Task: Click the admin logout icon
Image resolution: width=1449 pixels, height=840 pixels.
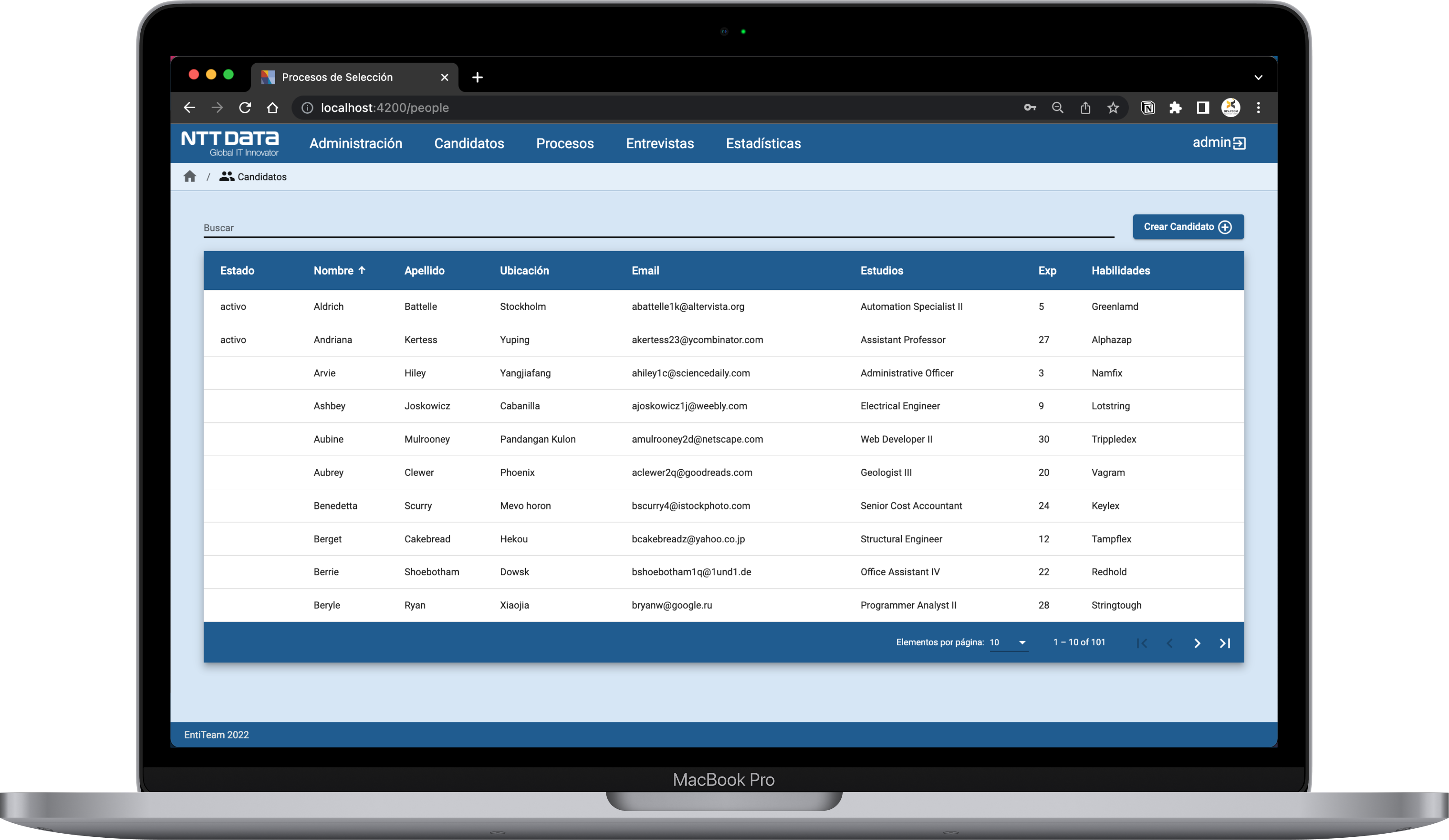Action: point(1239,143)
